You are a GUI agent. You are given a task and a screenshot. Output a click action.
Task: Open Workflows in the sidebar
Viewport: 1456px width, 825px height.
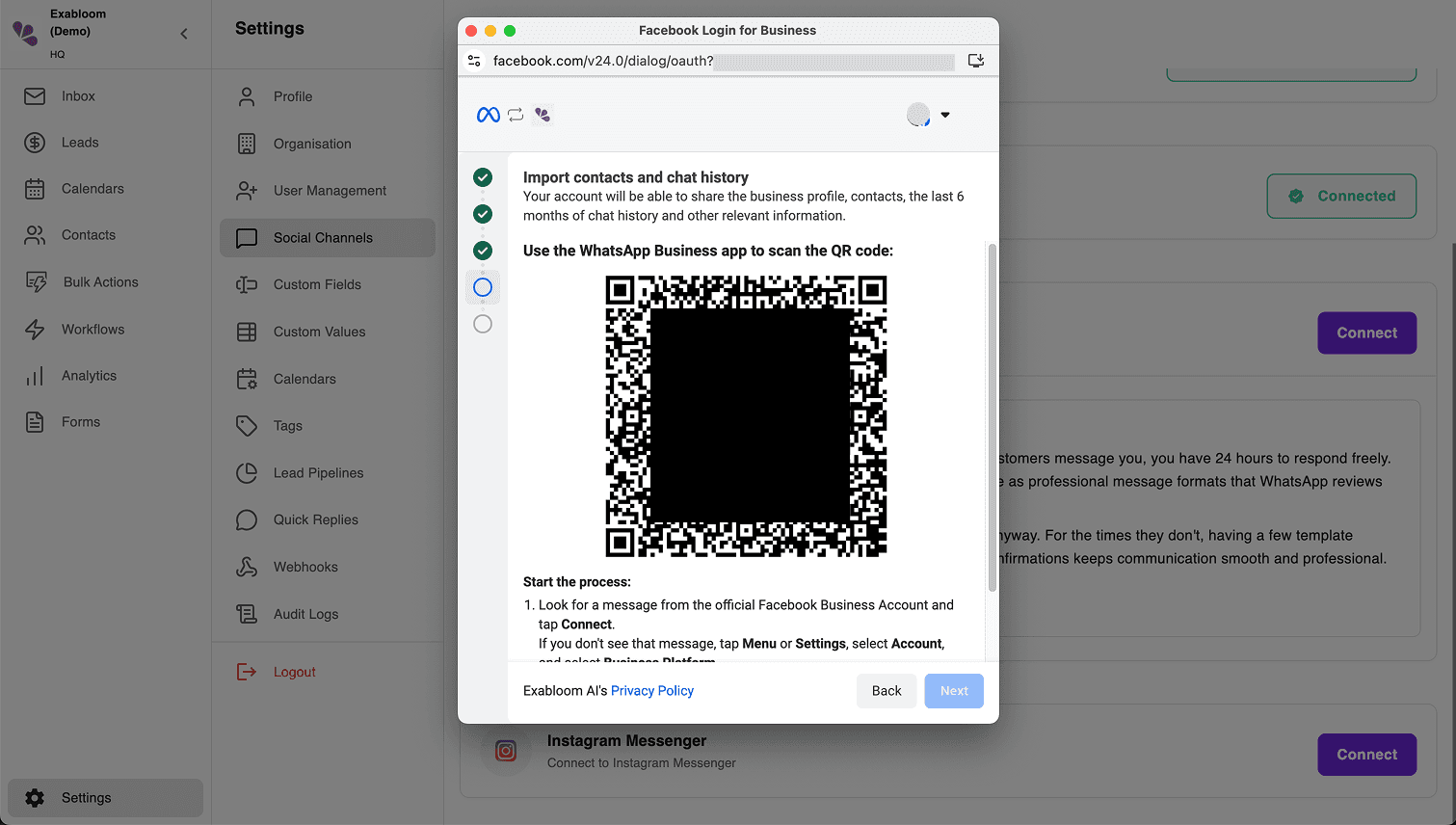(x=106, y=330)
